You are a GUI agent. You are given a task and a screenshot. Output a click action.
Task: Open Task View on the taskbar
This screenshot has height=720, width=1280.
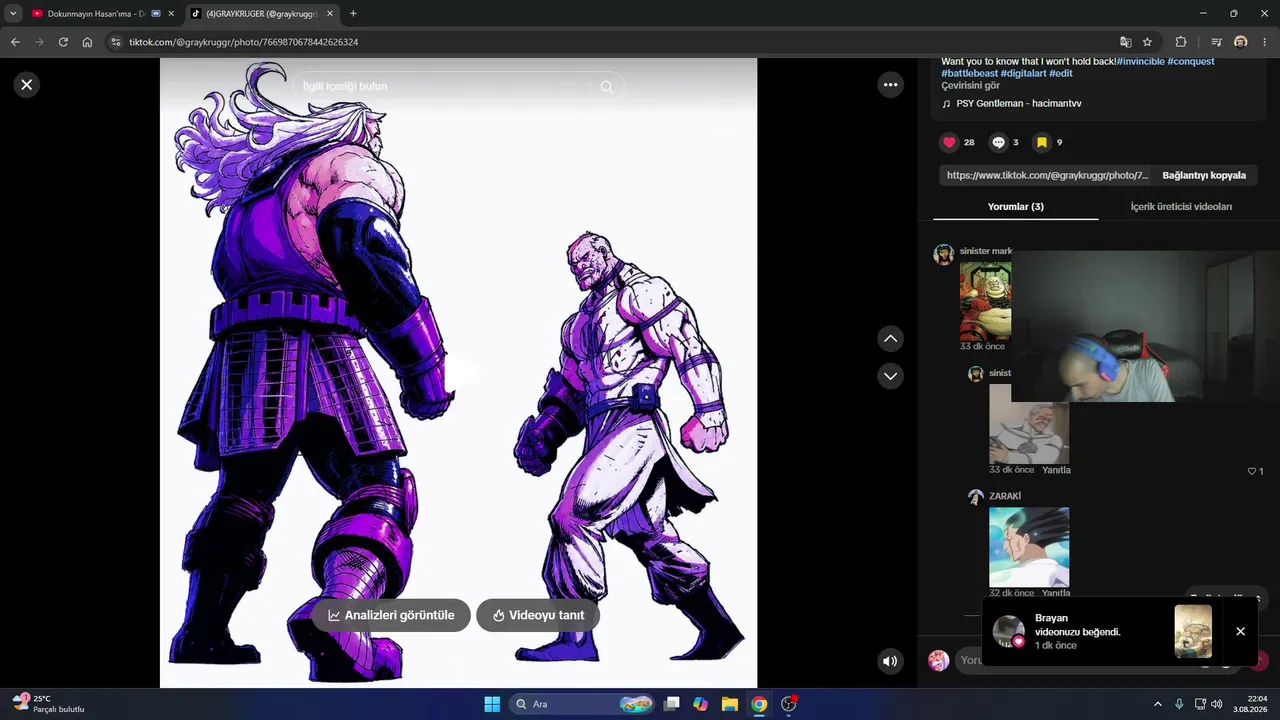pyautogui.click(x=672, y=704)
